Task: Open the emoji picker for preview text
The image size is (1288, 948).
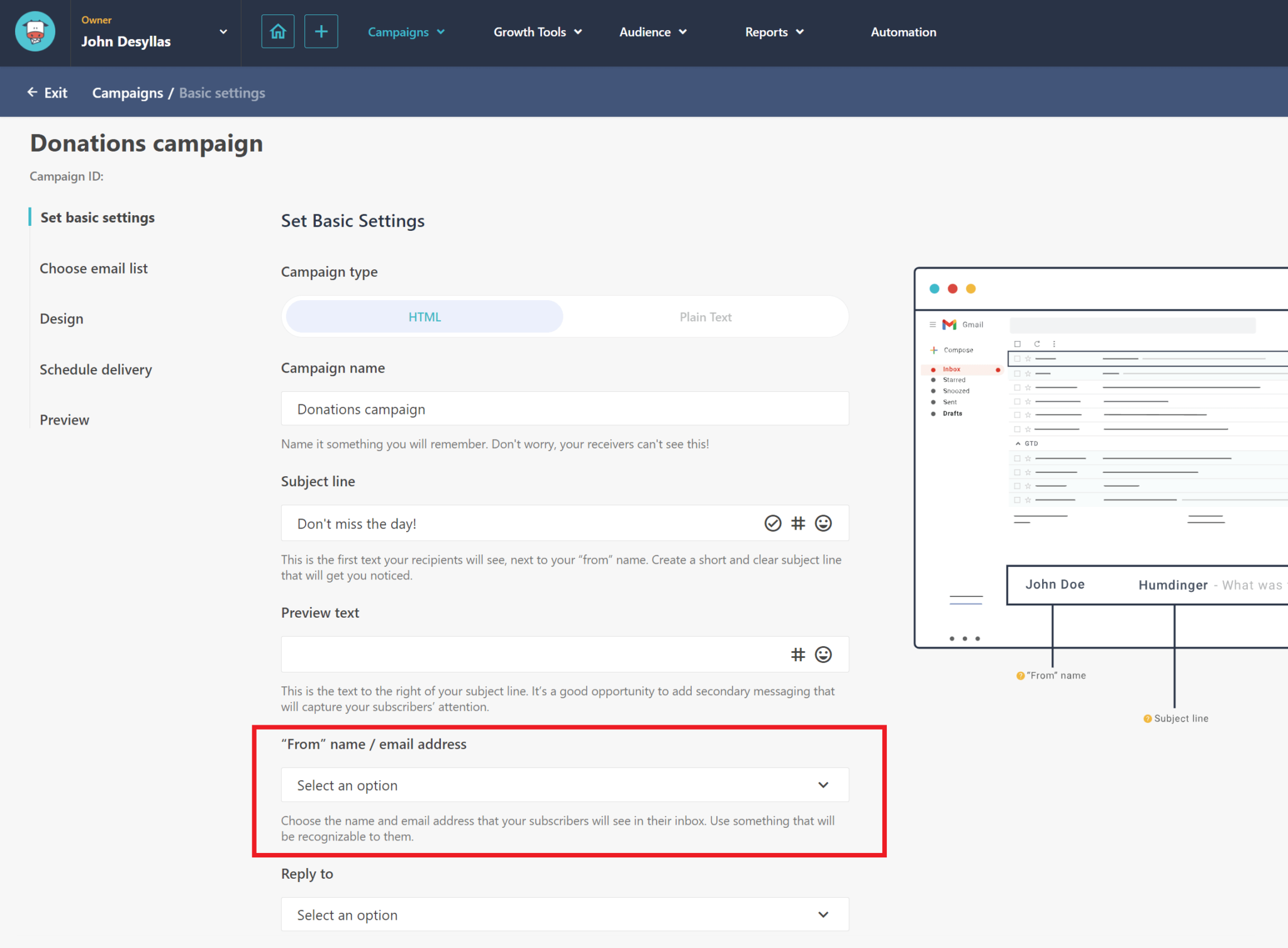Action: coord(823,654)
